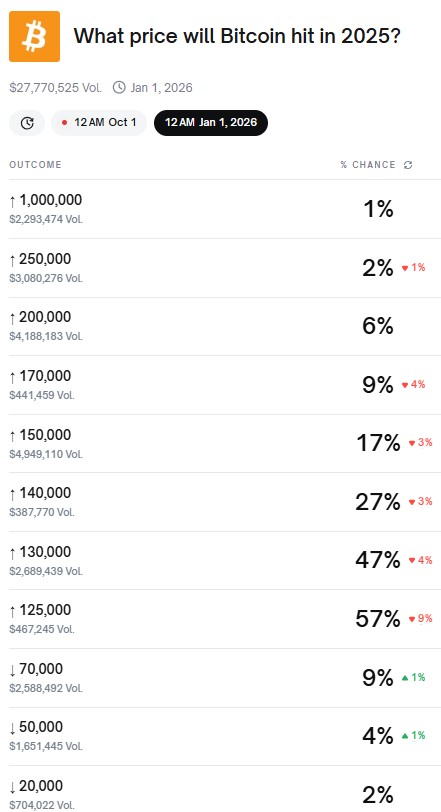Click the refresh icon beside % CHANCE
The height and width of the screenshot is (812, 441).
coord(408,165)
